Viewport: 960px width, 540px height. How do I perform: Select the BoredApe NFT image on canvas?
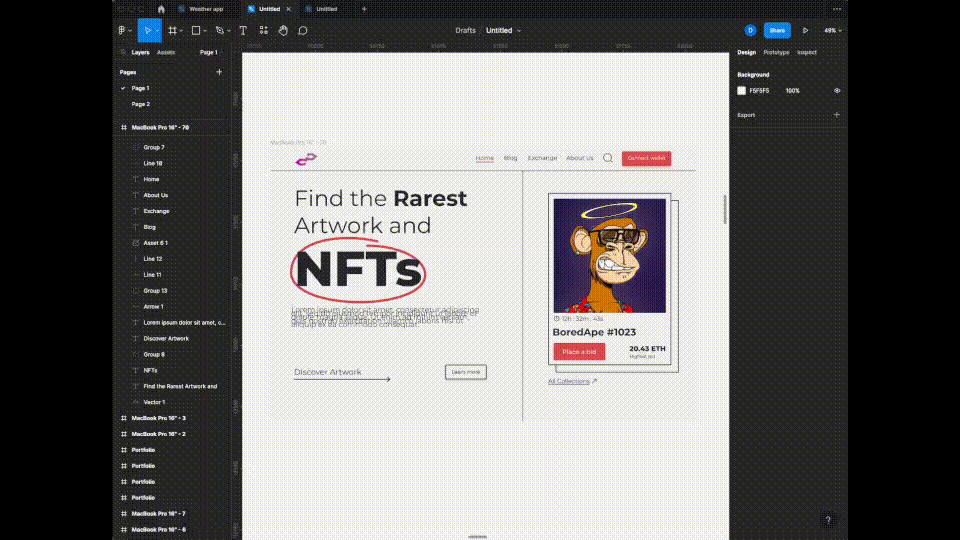[x=609, y=255]
